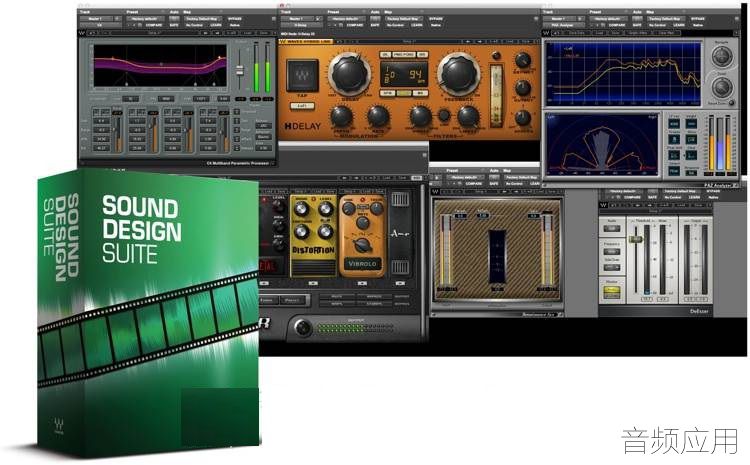Toggle the LoFi button in H-Delay
The height and width of the screenshot is (465, 750).
pos(302,106)
